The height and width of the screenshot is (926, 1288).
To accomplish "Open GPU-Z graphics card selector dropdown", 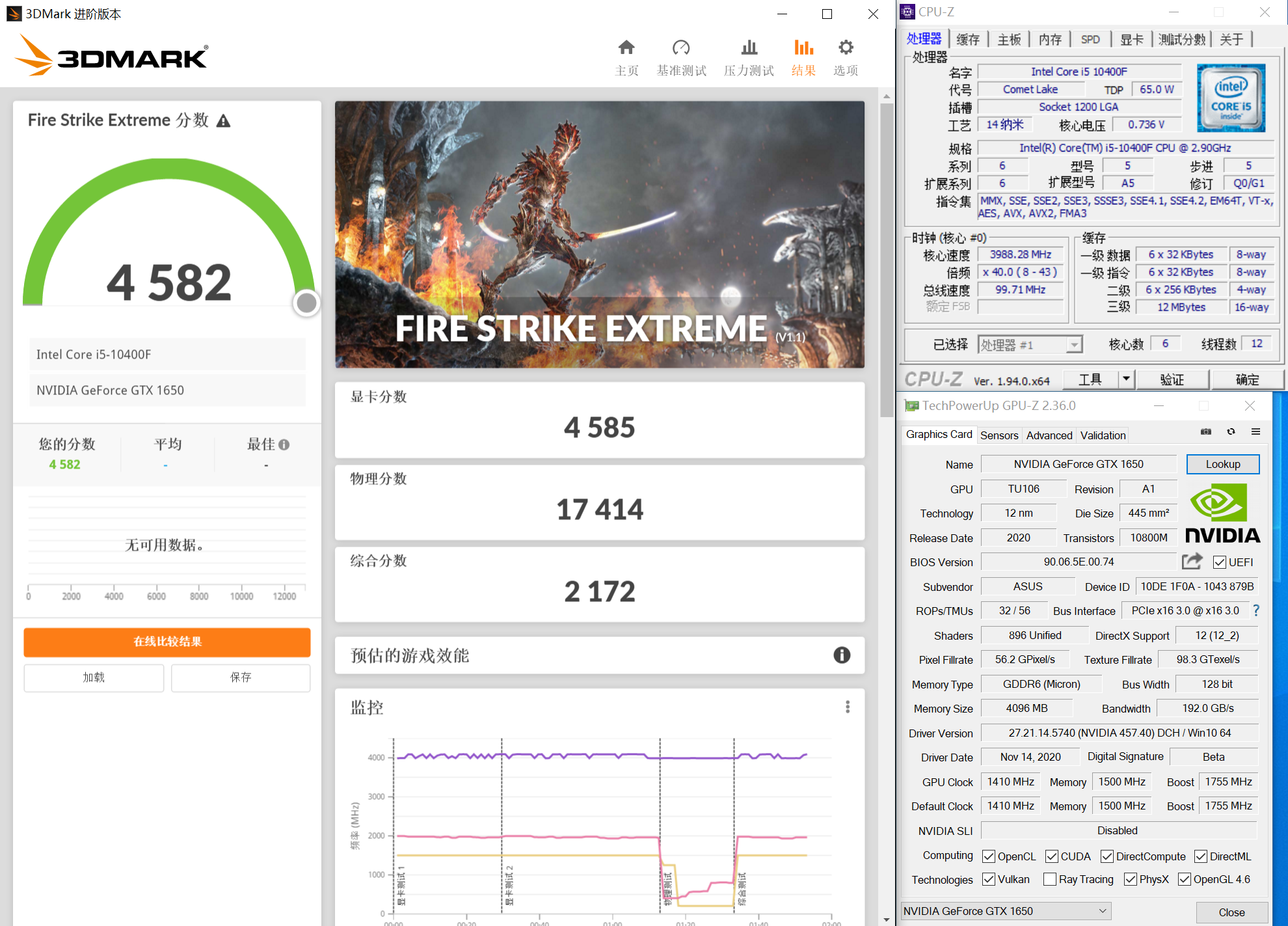I will tap(1006, 911).
